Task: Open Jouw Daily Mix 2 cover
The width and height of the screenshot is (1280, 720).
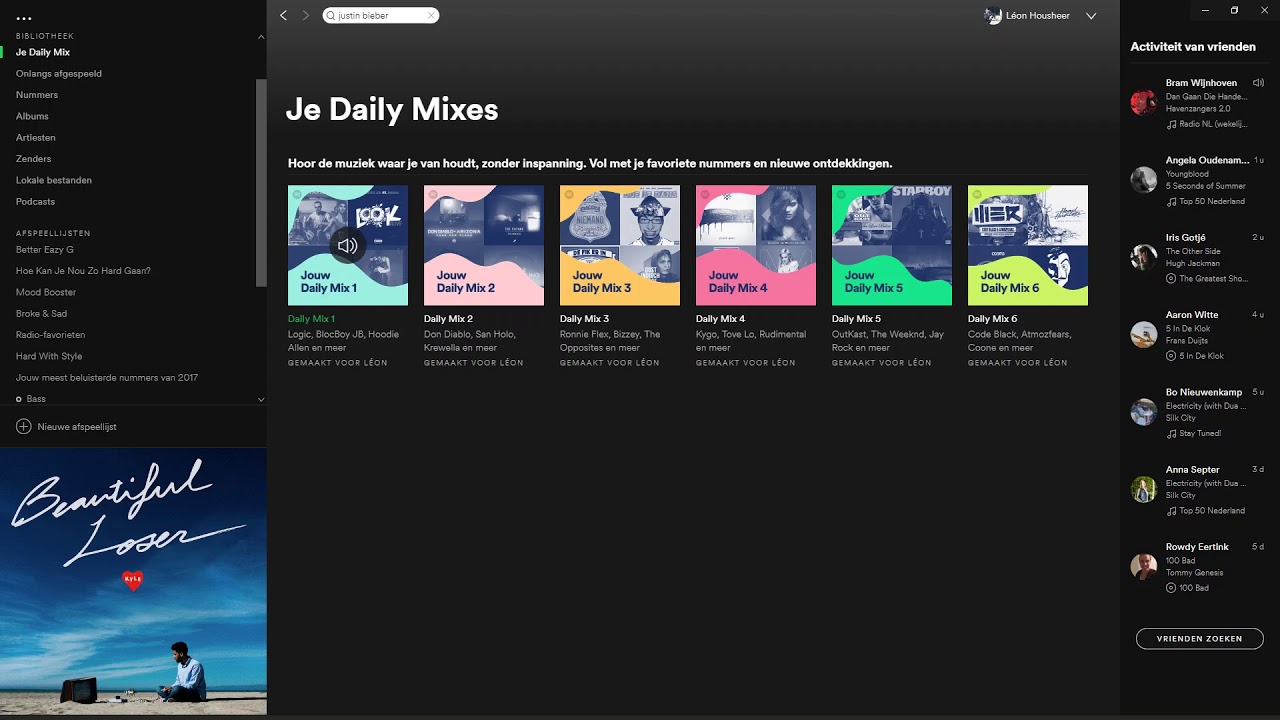Action: point(484,245)
